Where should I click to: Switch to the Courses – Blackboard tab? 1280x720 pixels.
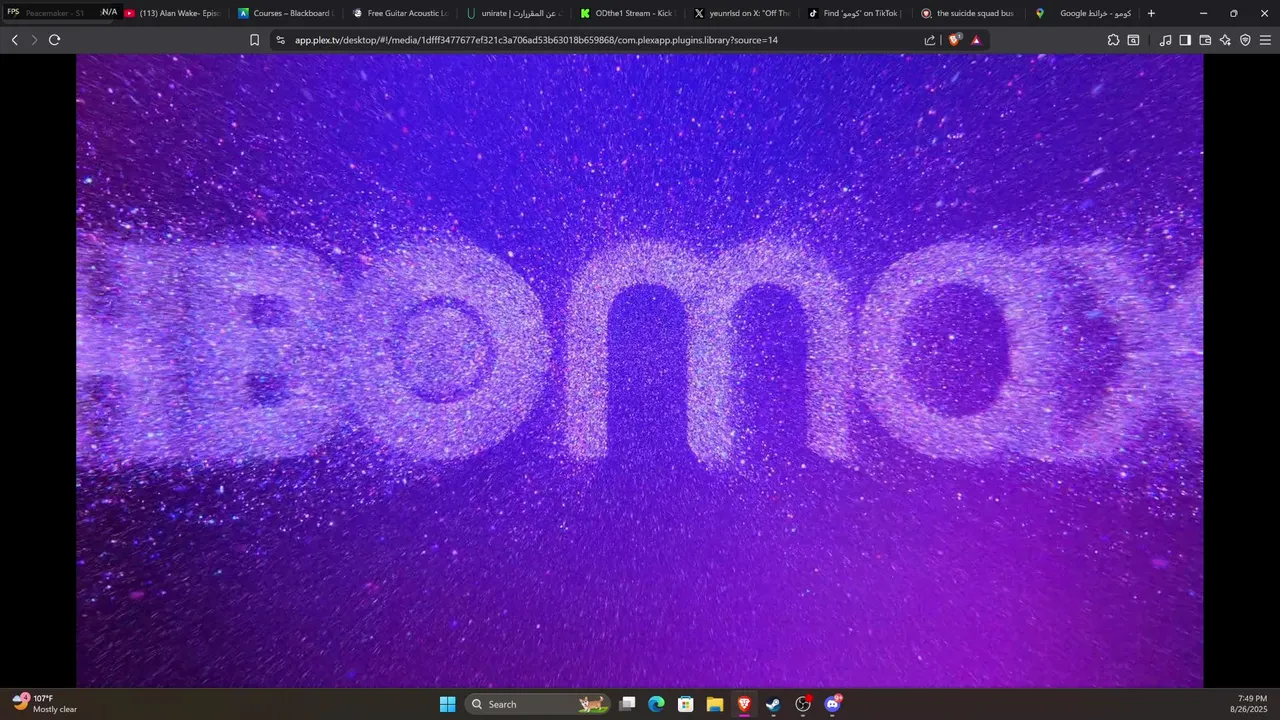tap(285, 13)
